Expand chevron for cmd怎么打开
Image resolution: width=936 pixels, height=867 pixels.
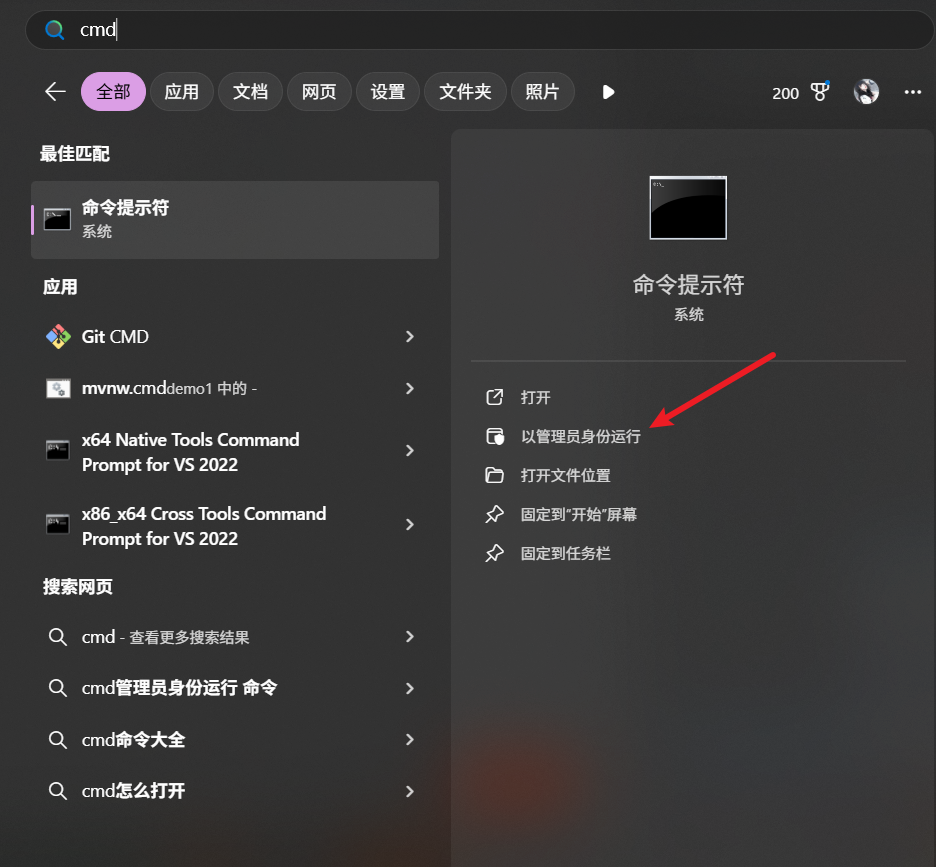tap(410, 792)
